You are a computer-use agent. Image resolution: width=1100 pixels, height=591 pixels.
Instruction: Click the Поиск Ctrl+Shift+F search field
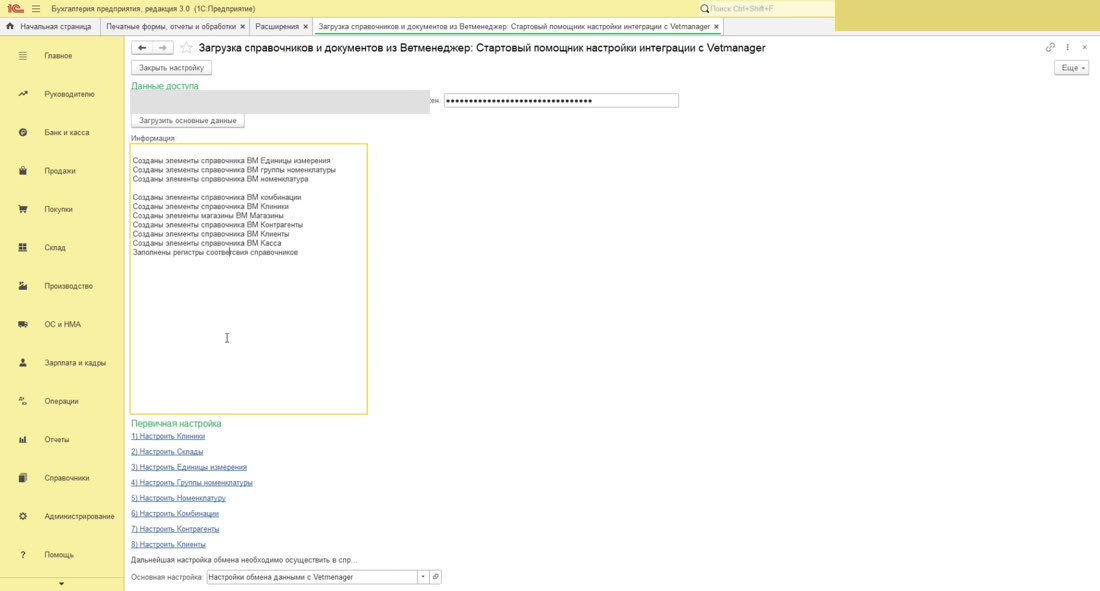pos(765,8)
